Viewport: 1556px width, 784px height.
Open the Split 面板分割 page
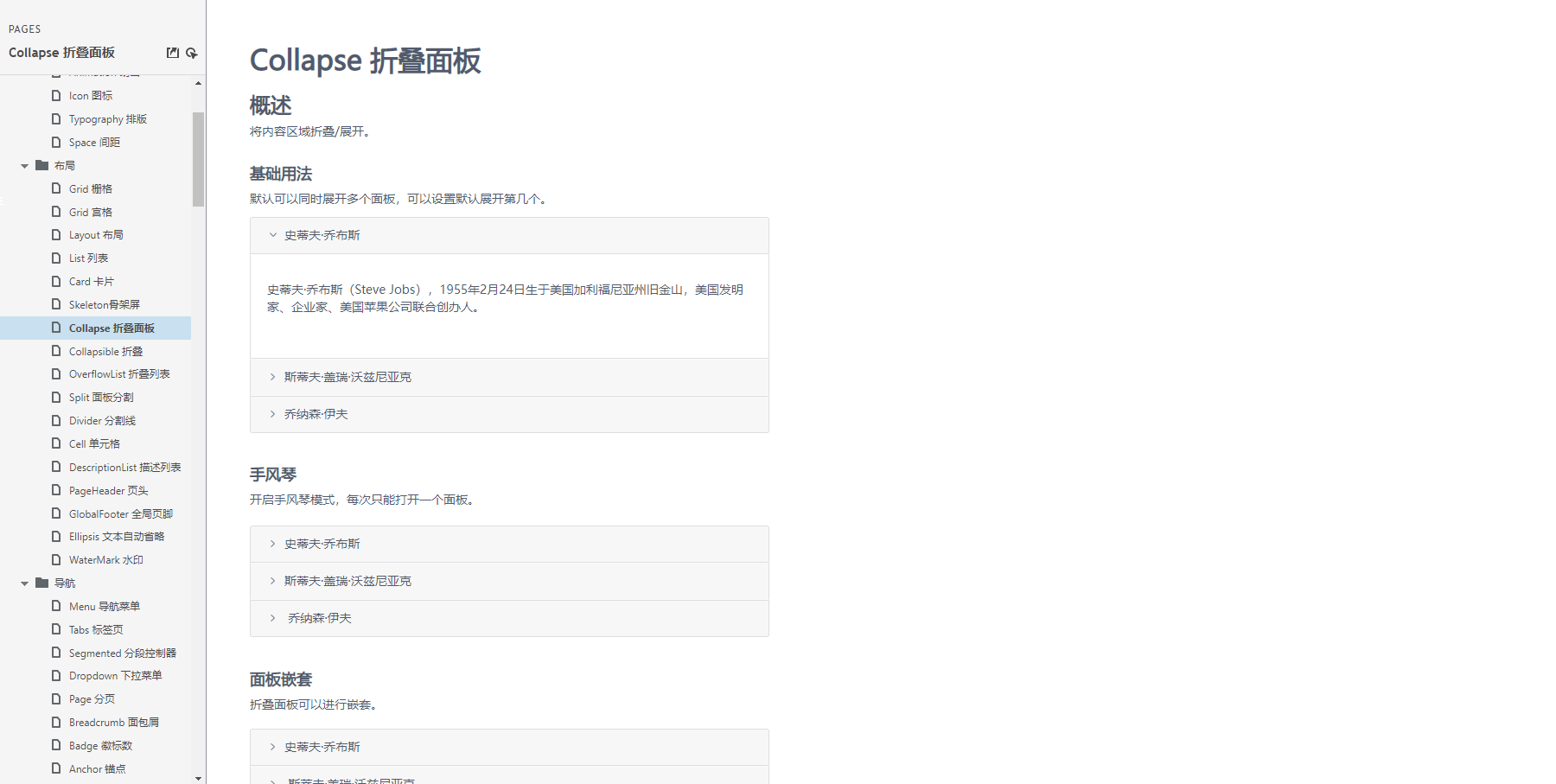click(101, 397)
